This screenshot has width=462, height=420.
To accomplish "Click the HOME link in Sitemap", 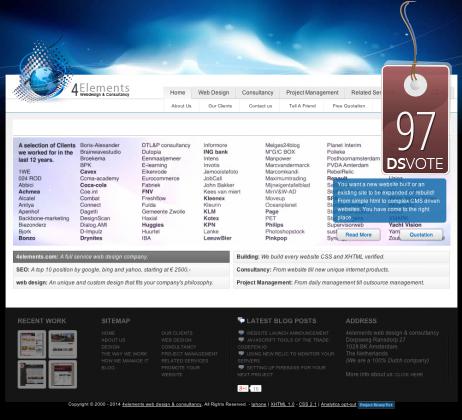I will [x=108, y=333].
